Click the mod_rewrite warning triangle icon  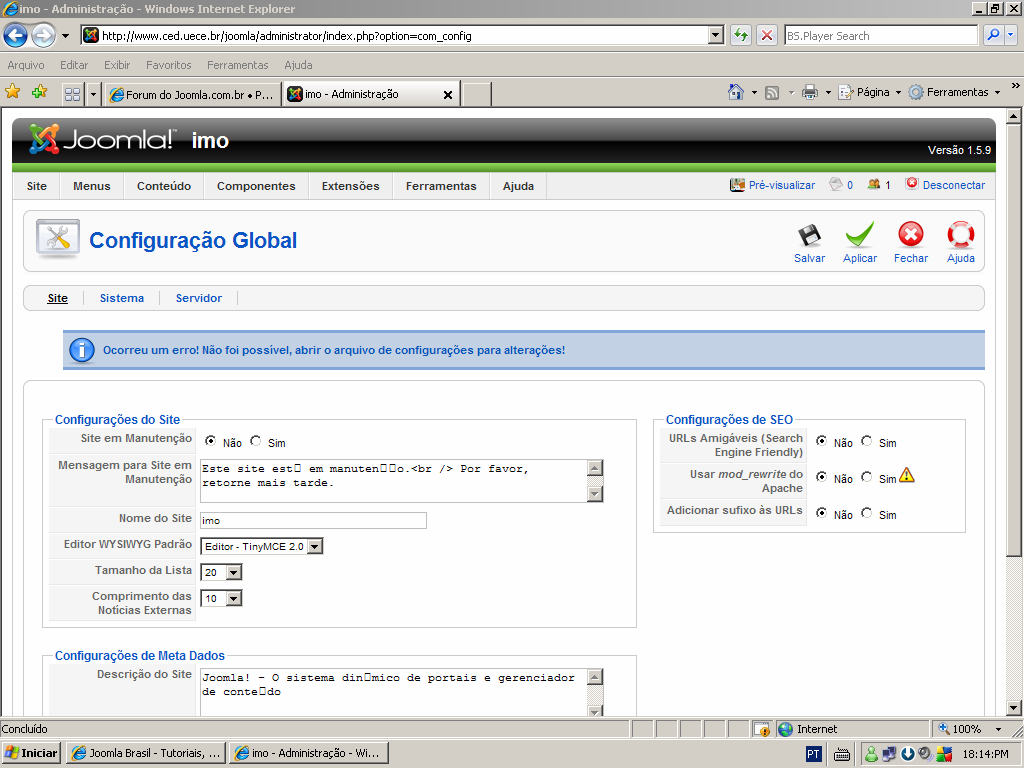click(906, 475)
